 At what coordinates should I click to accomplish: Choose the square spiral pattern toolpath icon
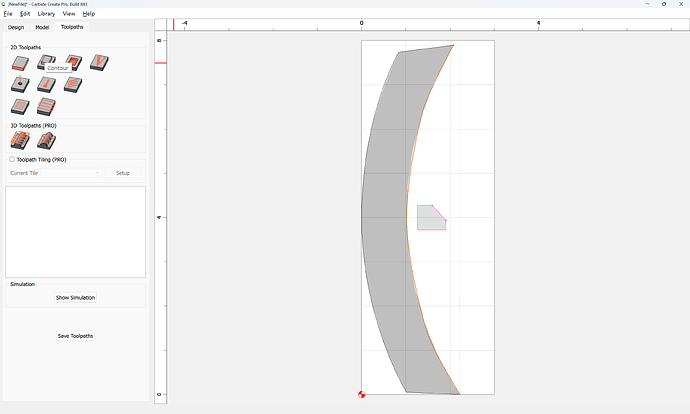point(20,106)
